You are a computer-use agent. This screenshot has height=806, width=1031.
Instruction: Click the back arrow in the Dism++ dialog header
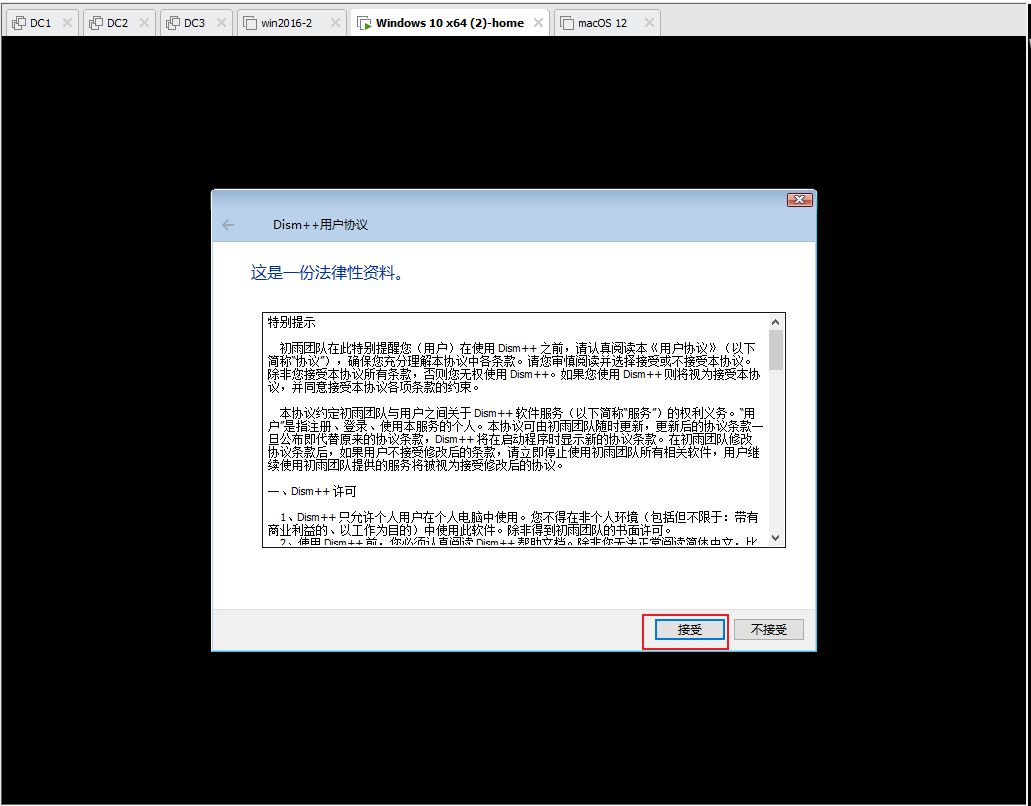click(x=228, y=225)
